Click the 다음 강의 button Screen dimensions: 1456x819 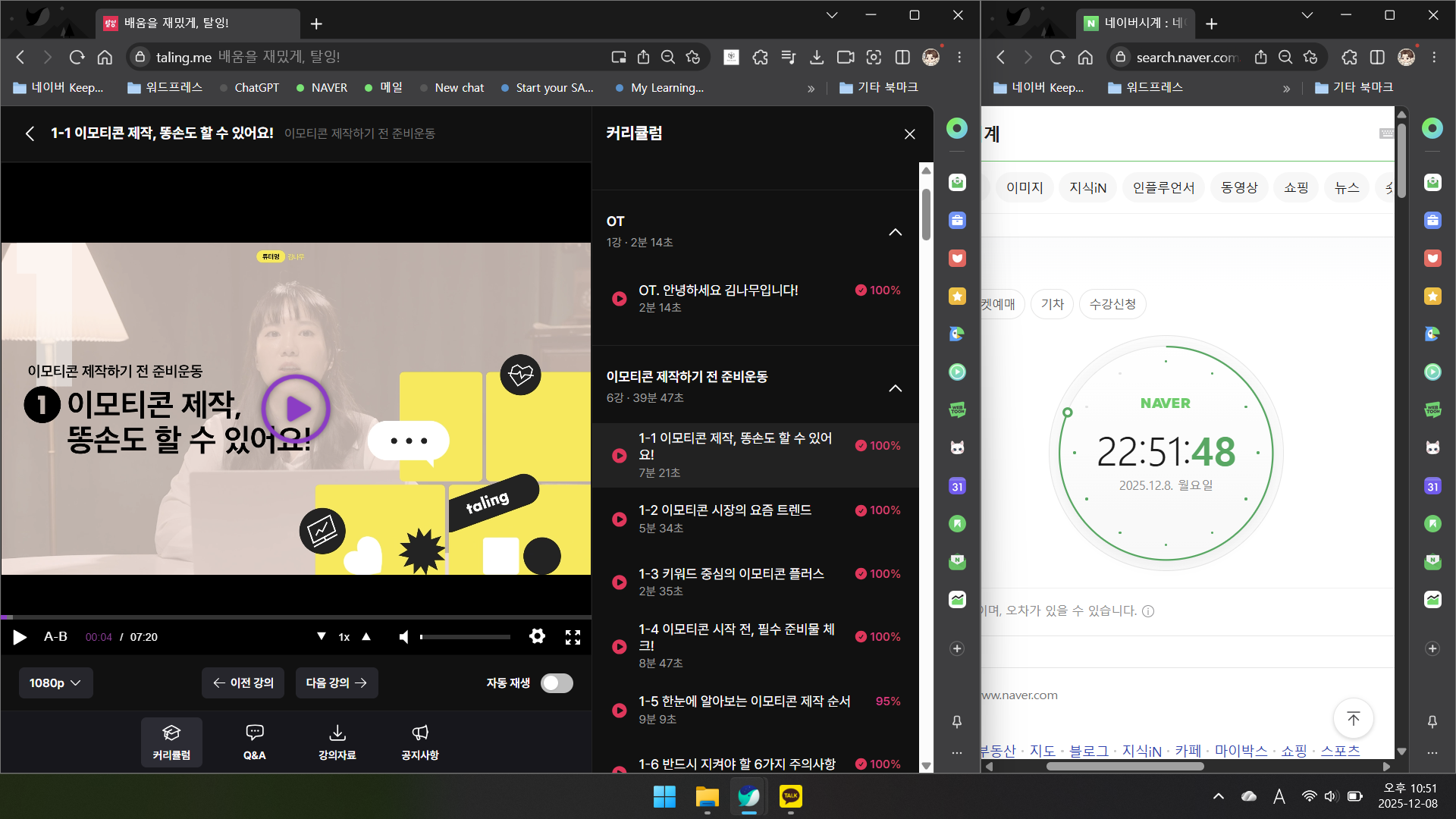tap(336, 683)
